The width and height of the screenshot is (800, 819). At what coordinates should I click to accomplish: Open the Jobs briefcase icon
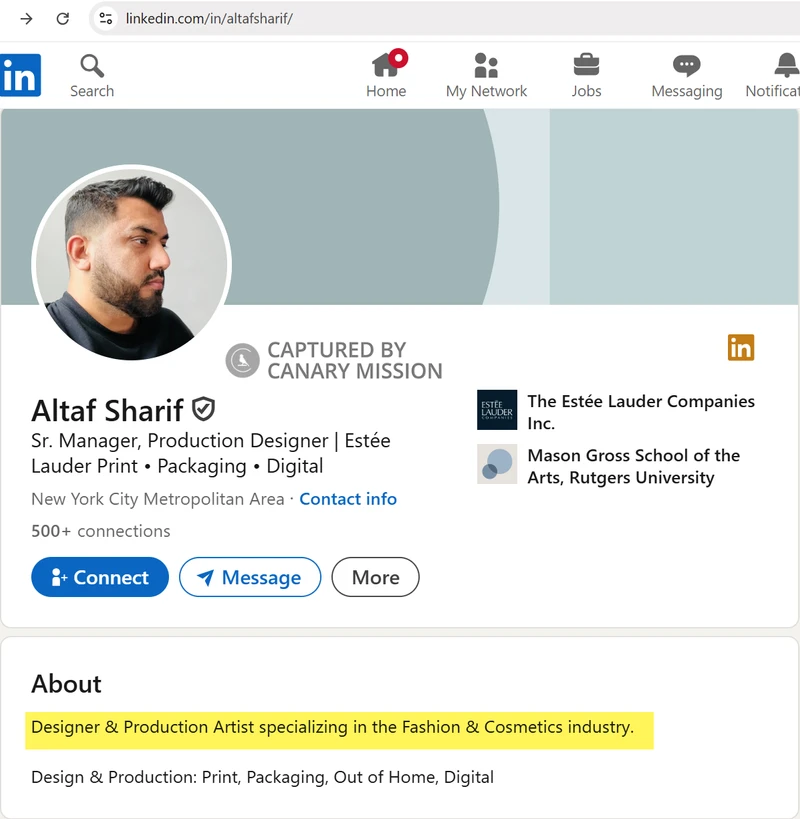586,65
